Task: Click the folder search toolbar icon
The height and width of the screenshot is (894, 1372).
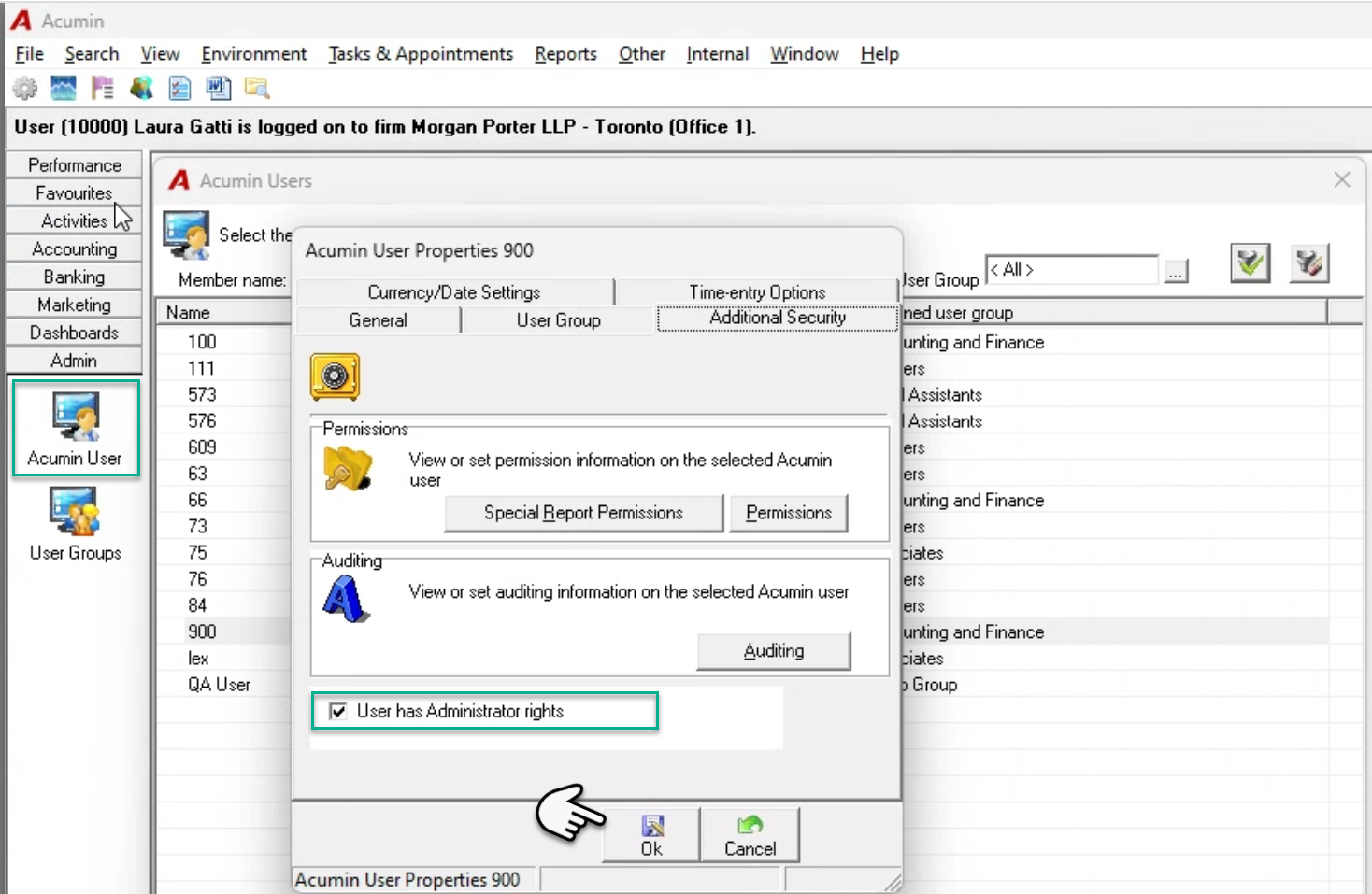Action: point(257,89)
